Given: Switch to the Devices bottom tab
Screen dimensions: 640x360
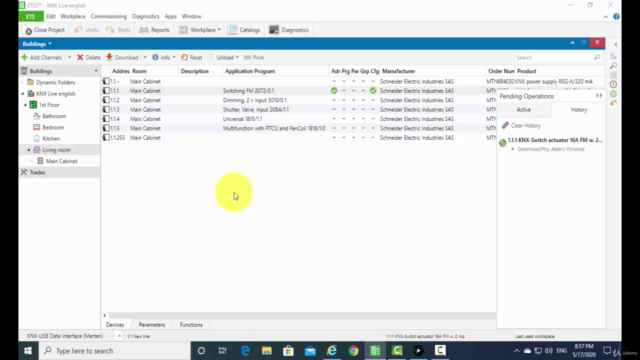Looking at the screenshot, I should (x=115, y=325).
